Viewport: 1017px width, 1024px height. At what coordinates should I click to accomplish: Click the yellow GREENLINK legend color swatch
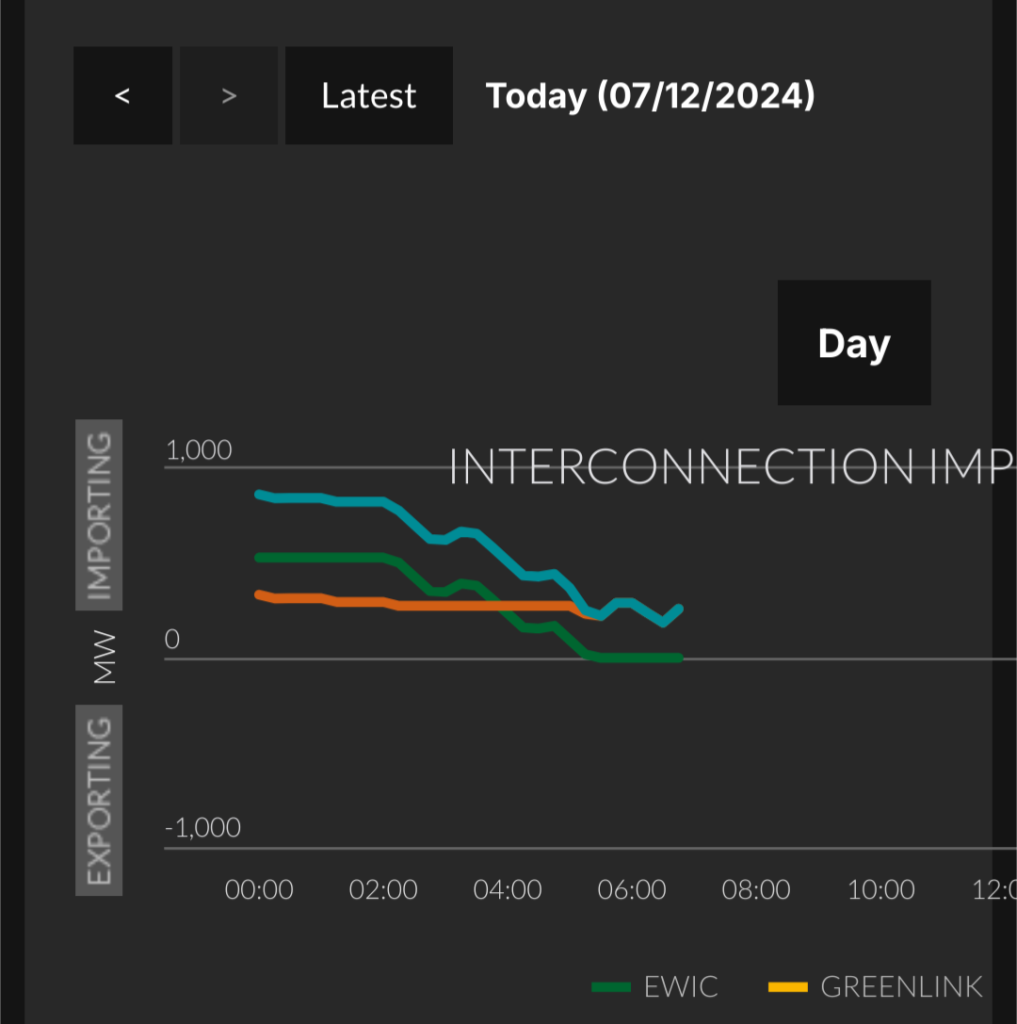tap(788, 987)
